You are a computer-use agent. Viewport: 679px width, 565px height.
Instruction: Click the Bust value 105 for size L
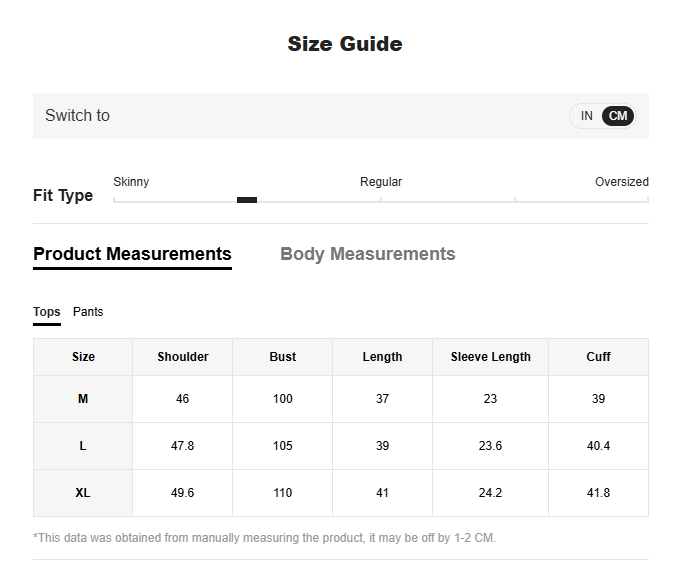tap(283, 446)
